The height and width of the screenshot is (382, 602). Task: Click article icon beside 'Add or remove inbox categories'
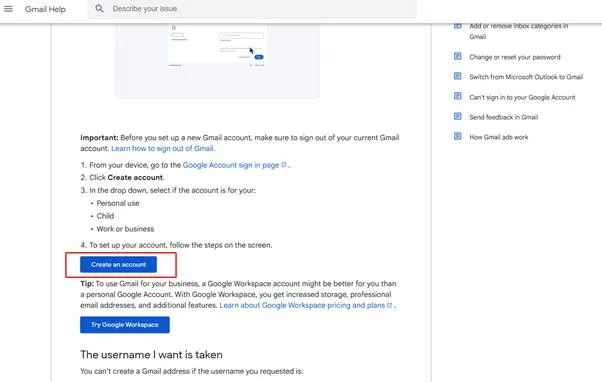coord(458,26)
